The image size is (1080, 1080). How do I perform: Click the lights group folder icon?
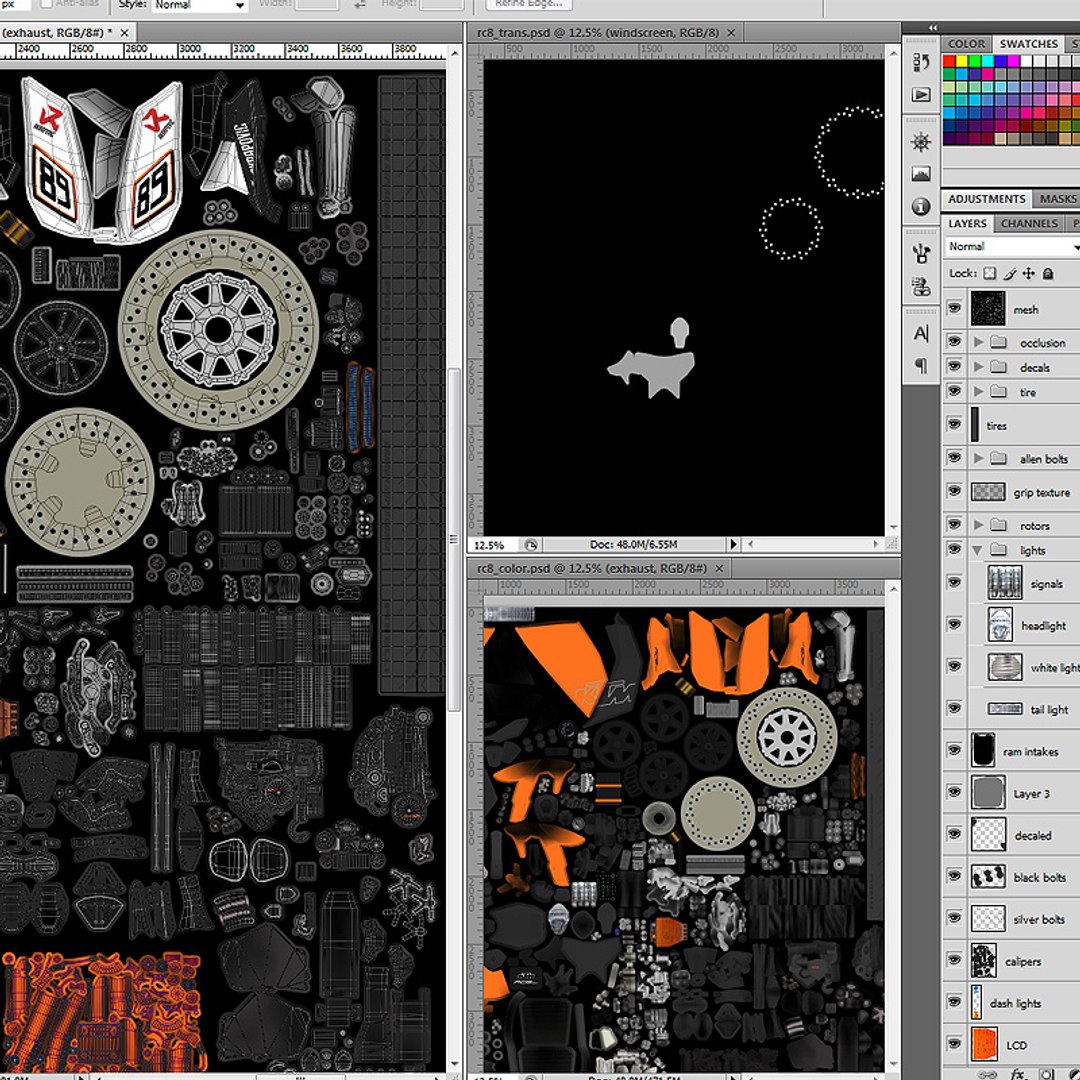999,550
